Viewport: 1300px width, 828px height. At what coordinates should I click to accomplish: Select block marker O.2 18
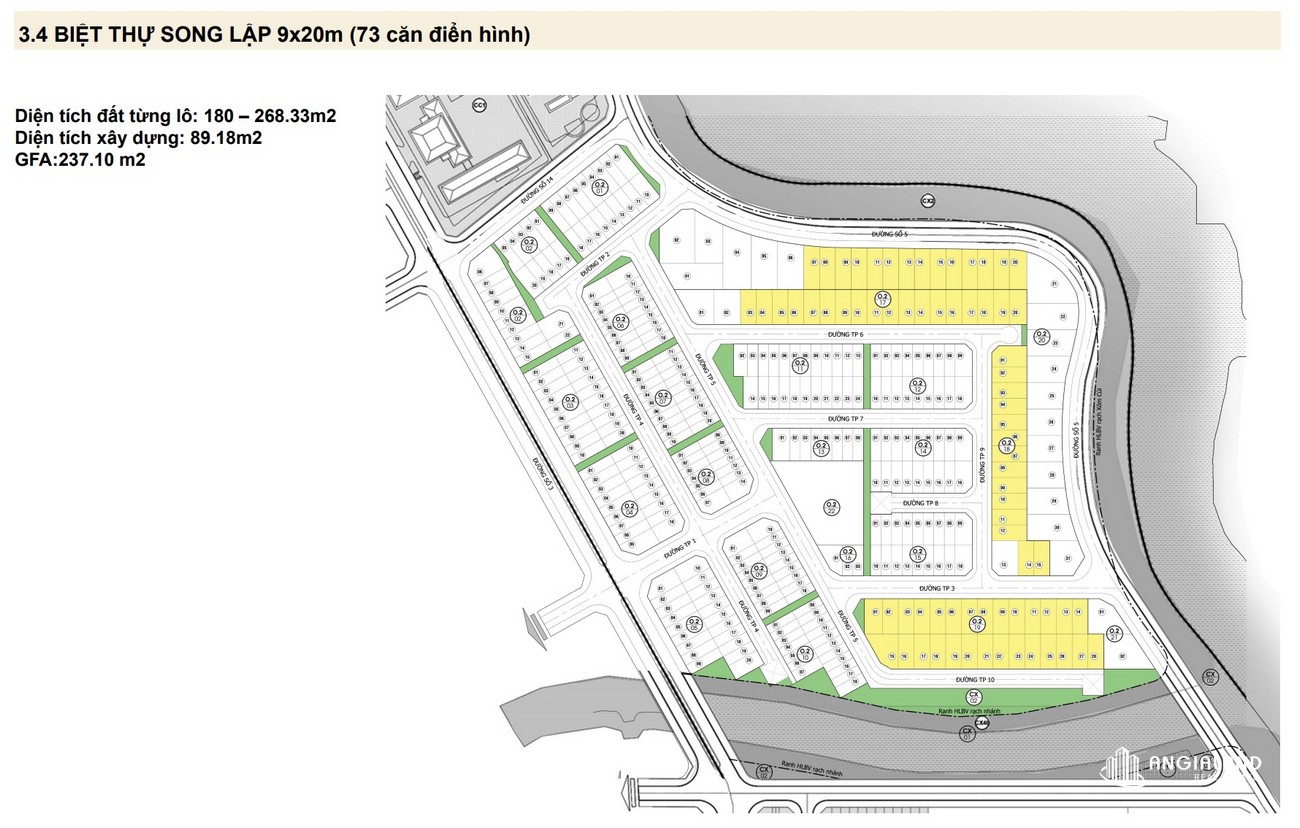pyautogui.click(x=1007, y=446)
